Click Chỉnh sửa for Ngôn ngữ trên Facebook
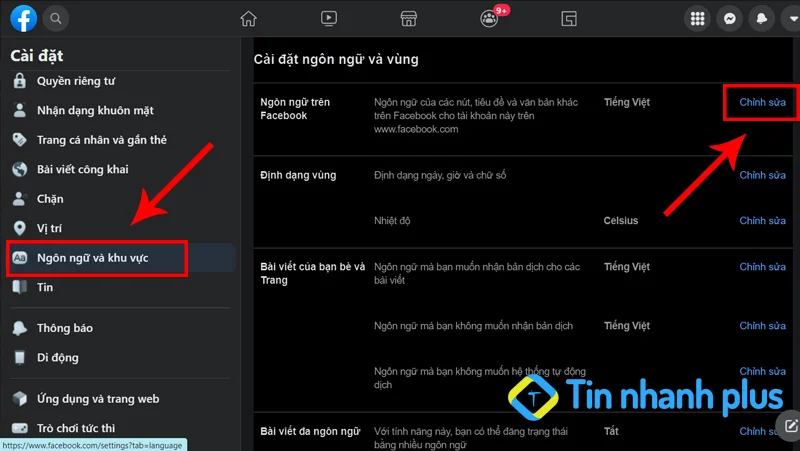 click(x=762, y=102)
